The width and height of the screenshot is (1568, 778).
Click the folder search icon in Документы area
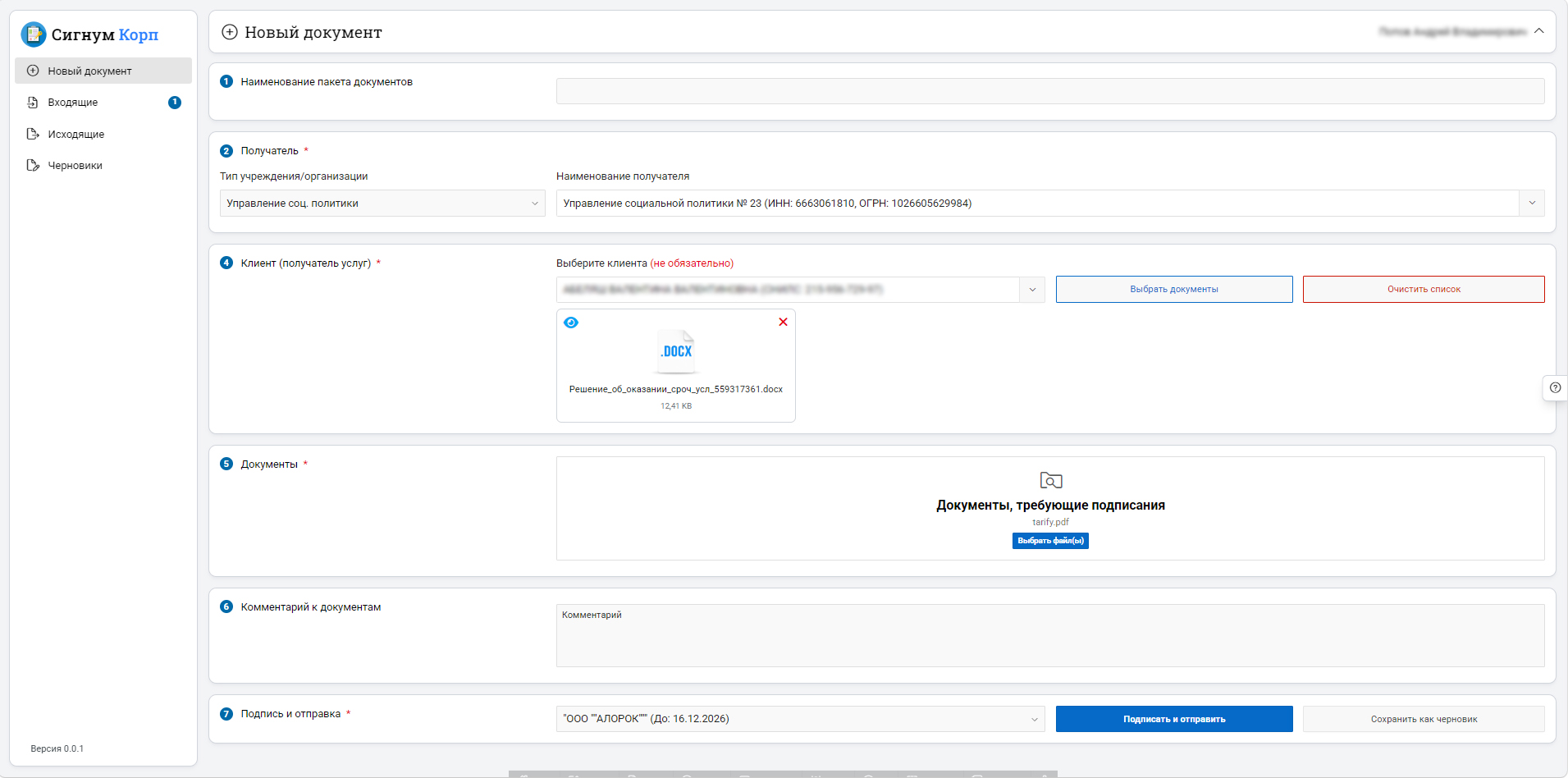pos(1051,480)
